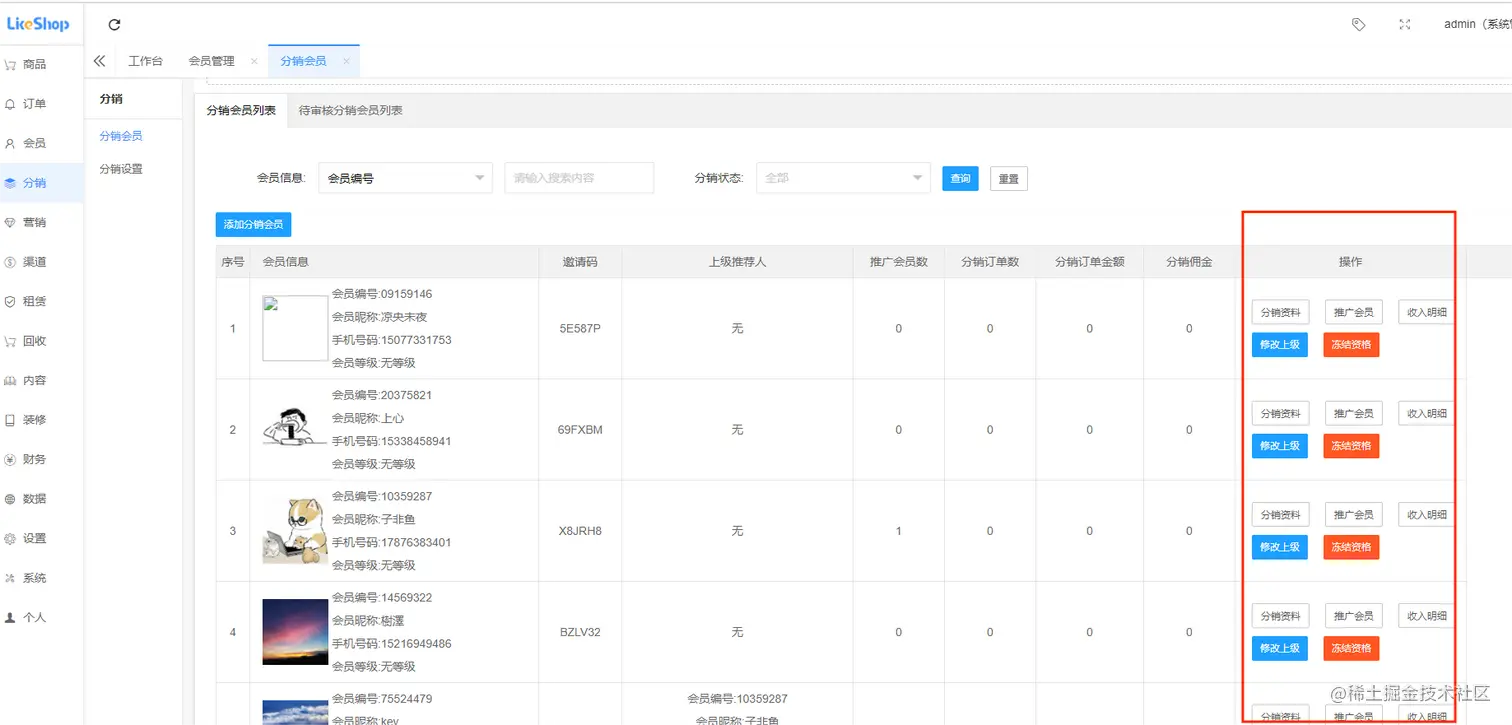This screenshot has width=1512, height=725.
Task: Click 添加分销会员 button
Action: tap(253, 224)
